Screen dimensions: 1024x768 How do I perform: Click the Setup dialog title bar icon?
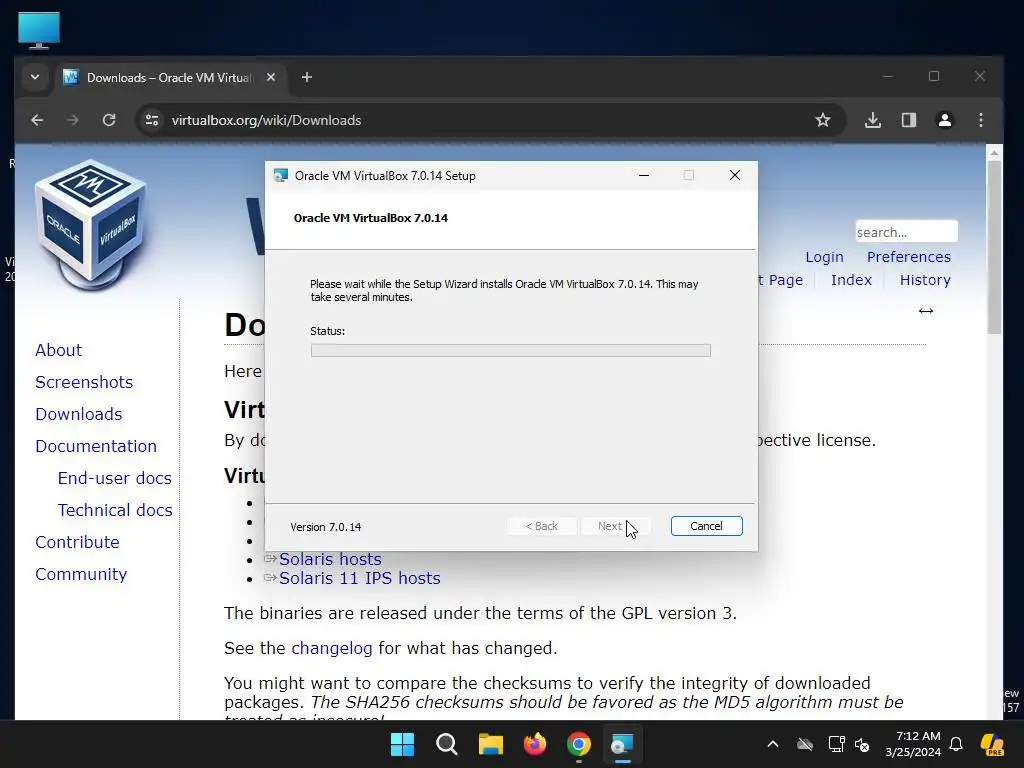click(281, 176)
